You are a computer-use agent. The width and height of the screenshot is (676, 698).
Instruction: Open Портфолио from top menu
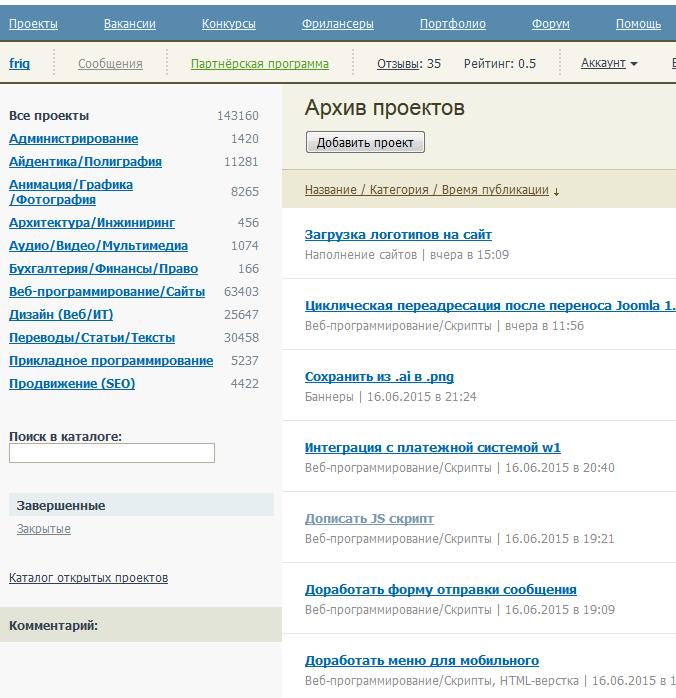pos(452,24)
